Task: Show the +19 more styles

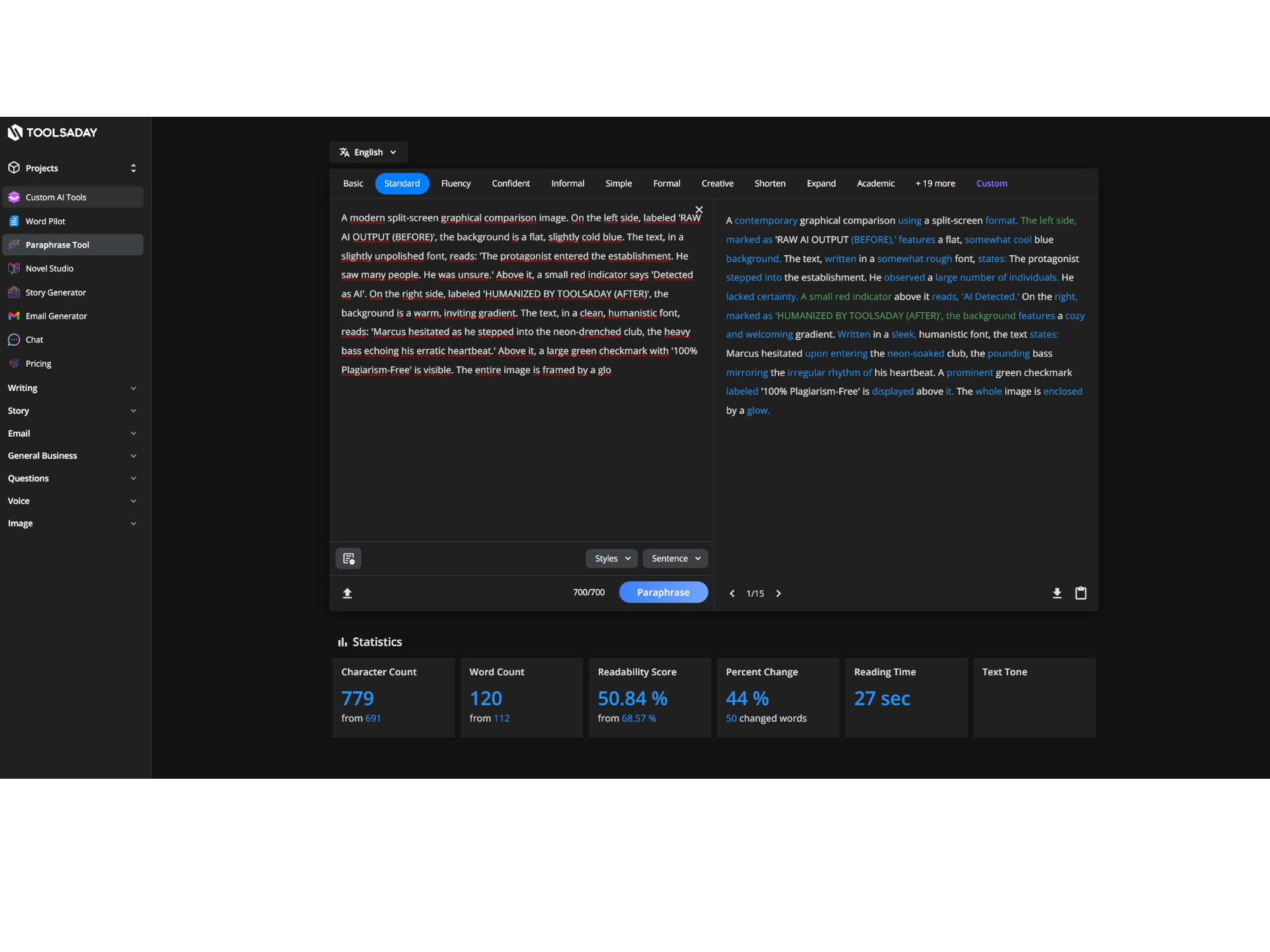Action: tap(935, 183)
